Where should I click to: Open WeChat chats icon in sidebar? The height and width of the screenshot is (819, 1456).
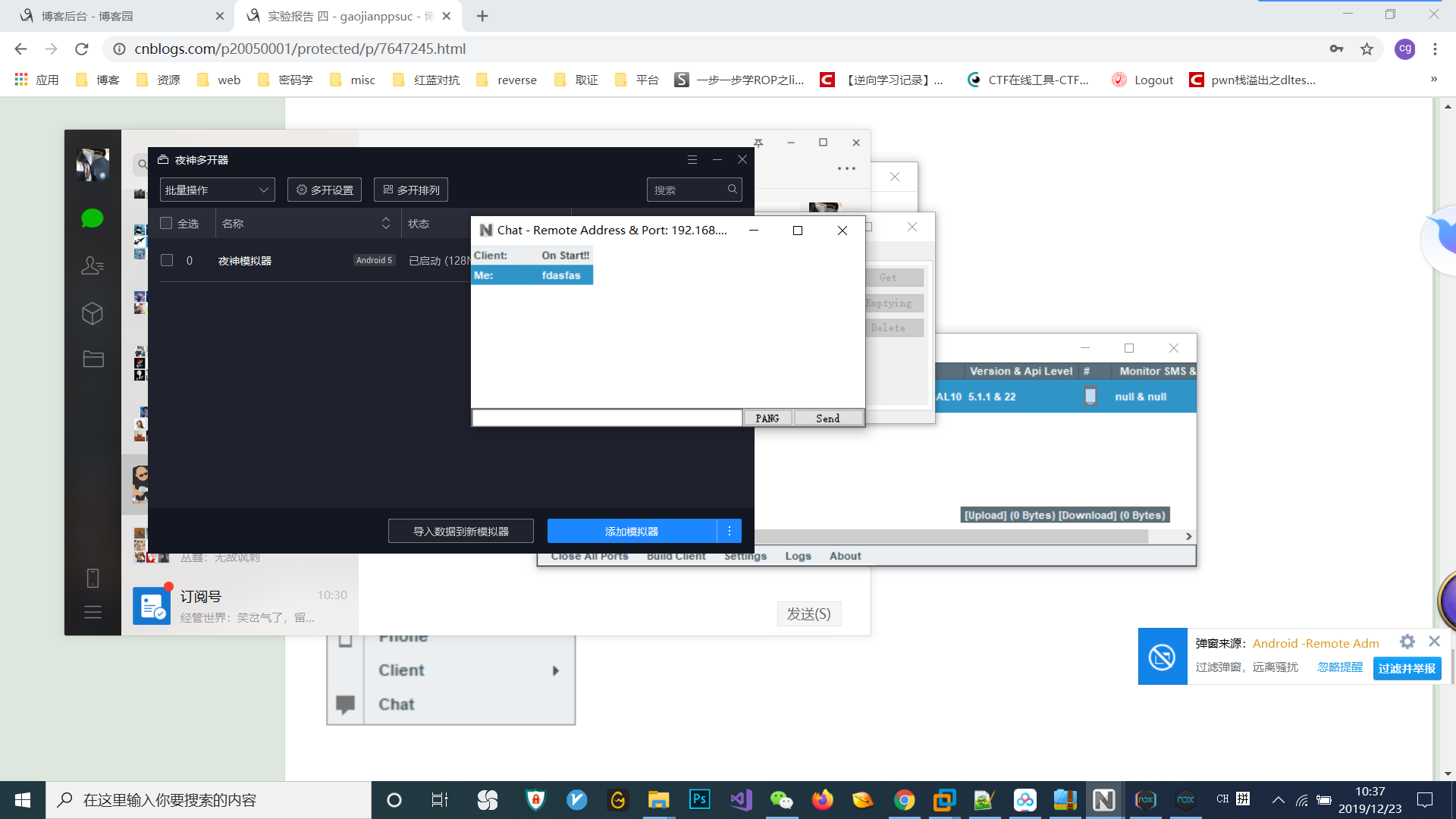[92, 219]
